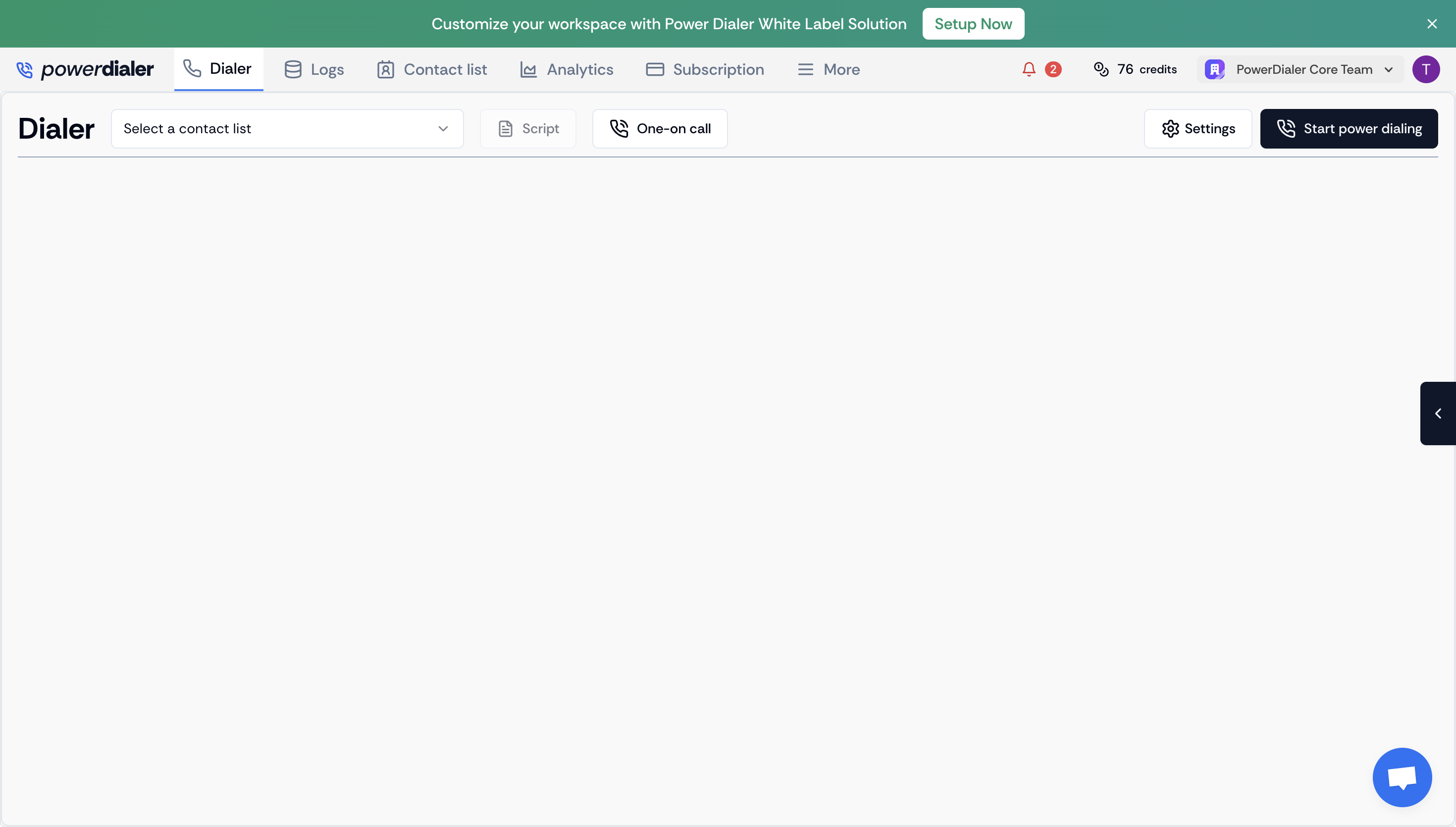Open the More menu

[x=829, y=69]
